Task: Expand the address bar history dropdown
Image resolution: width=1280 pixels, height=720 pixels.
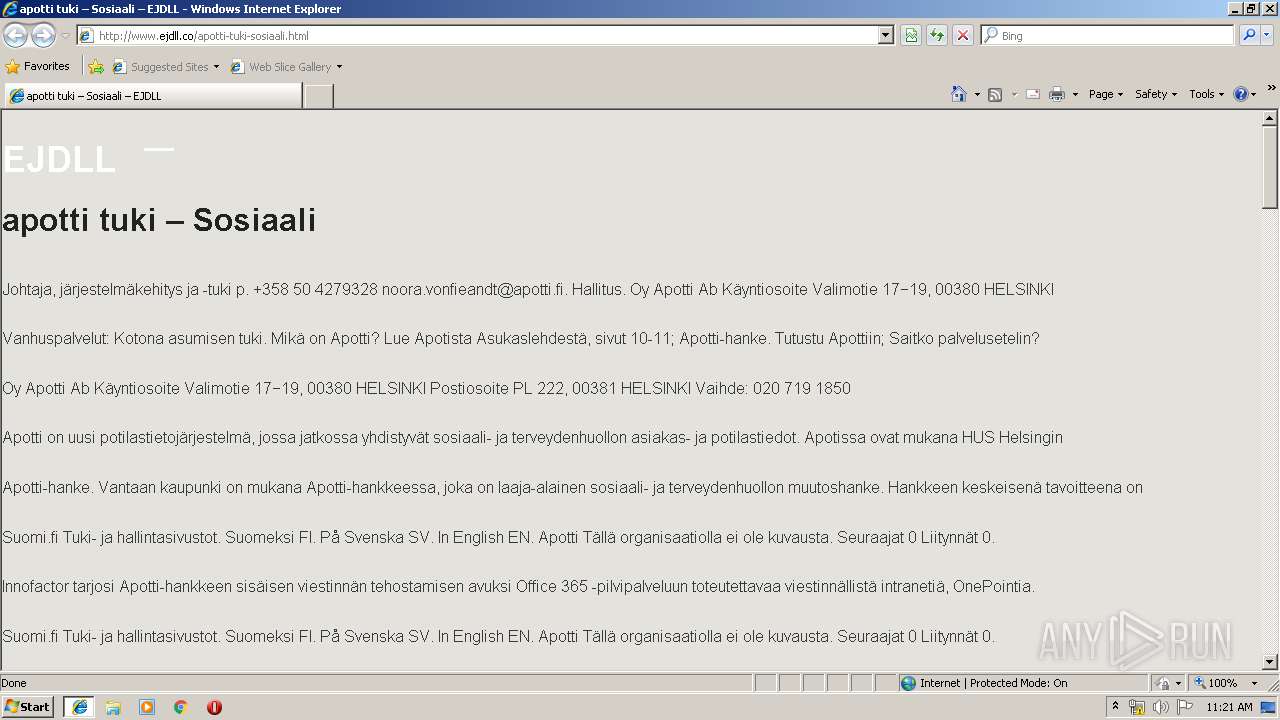Action: tap(886, 36)
